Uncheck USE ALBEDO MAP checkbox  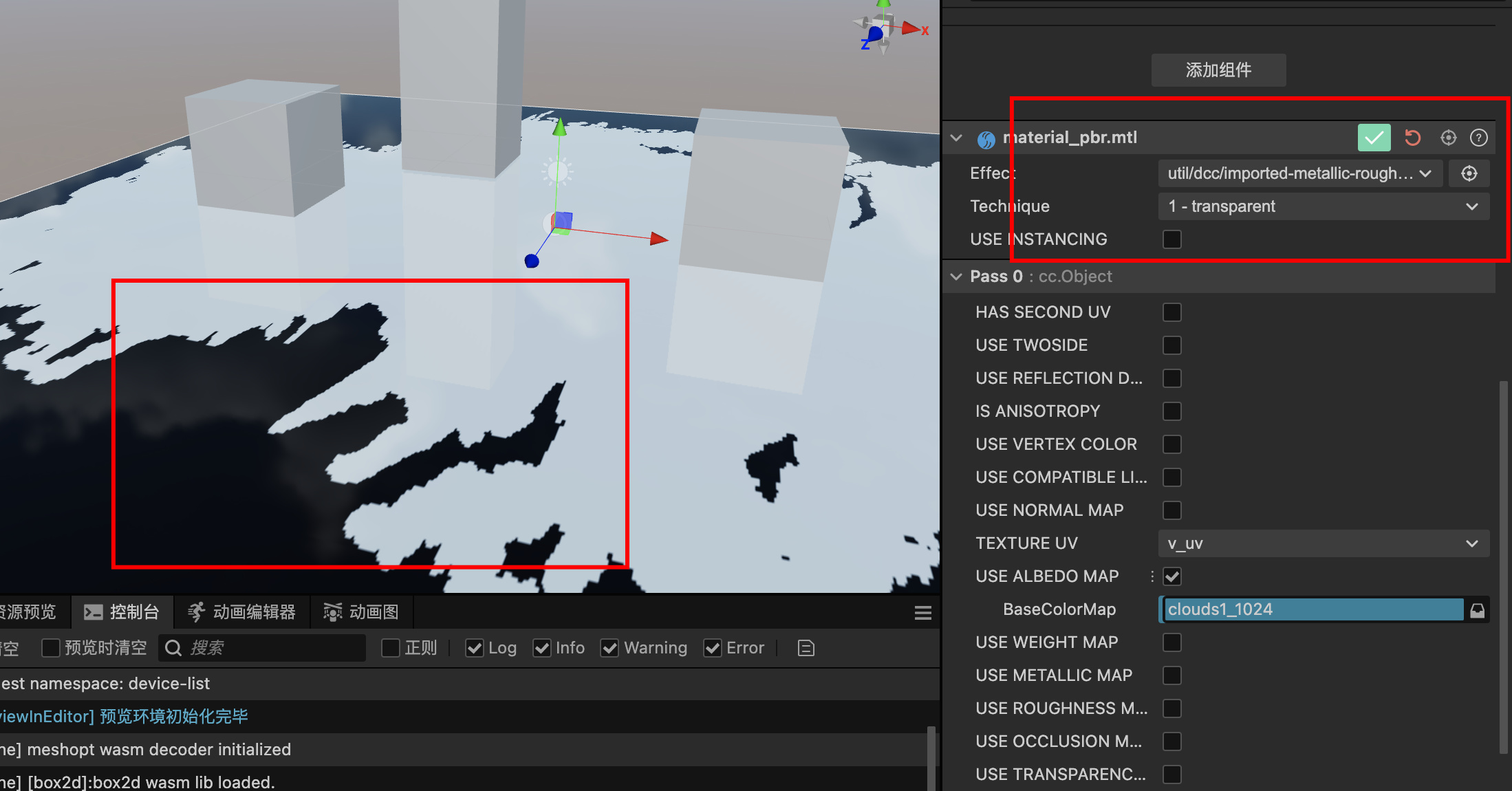(x=1171, y=576)
